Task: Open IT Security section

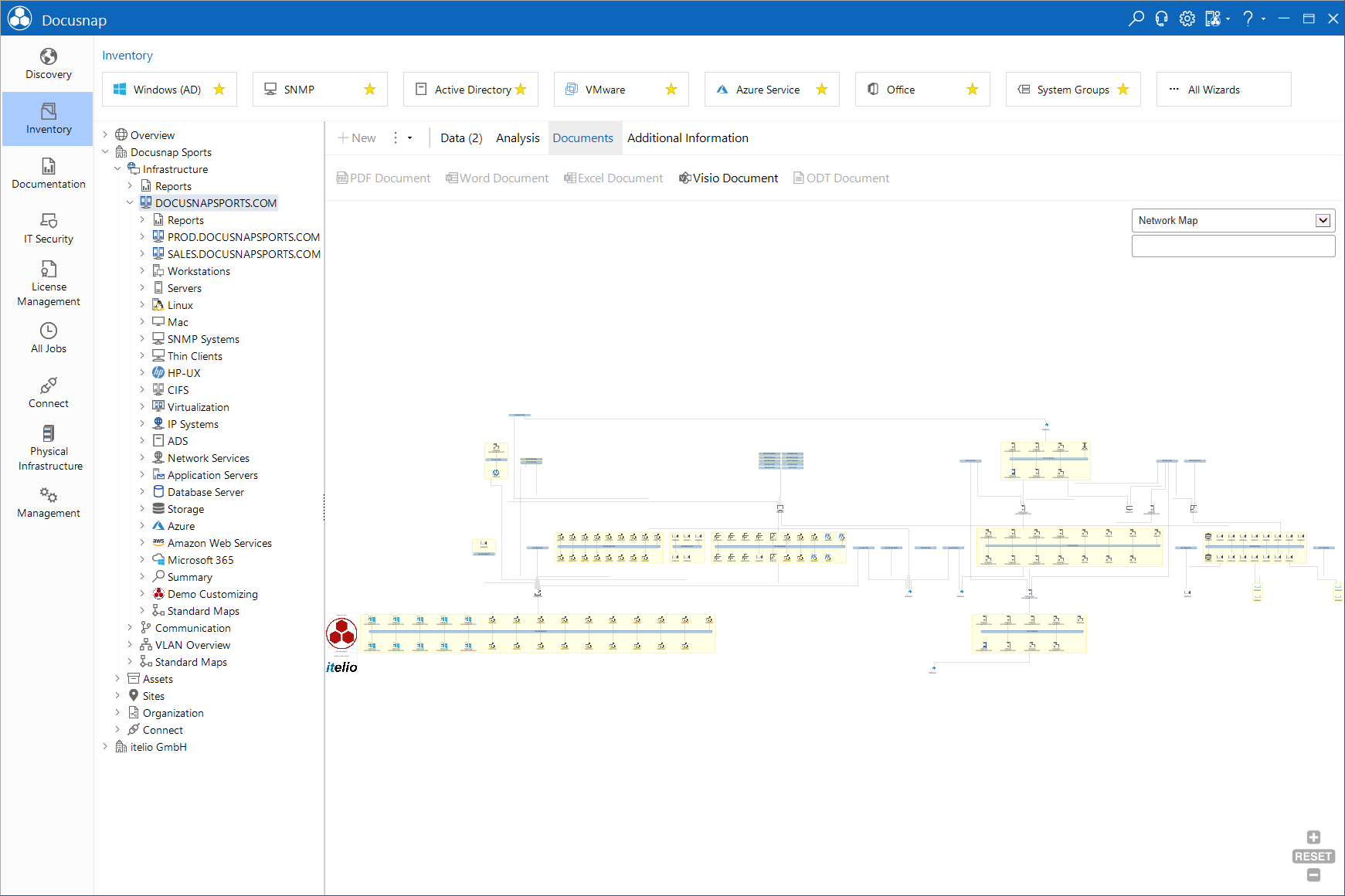Action: [x=48, y=228]
